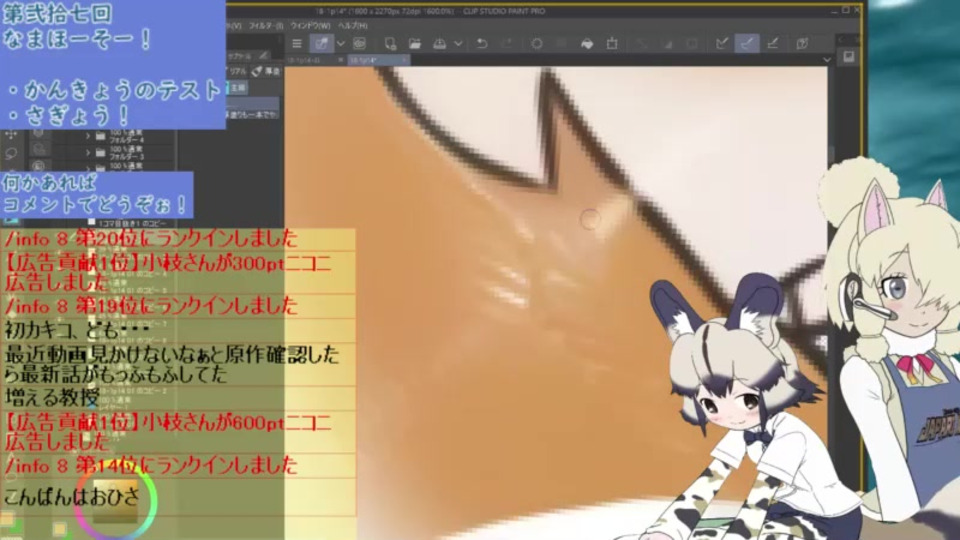The height and width of the screenshot is (540, 960).
Task: Expand the フォルダー 3 layer folder
Action: click(x=88, y=152)
